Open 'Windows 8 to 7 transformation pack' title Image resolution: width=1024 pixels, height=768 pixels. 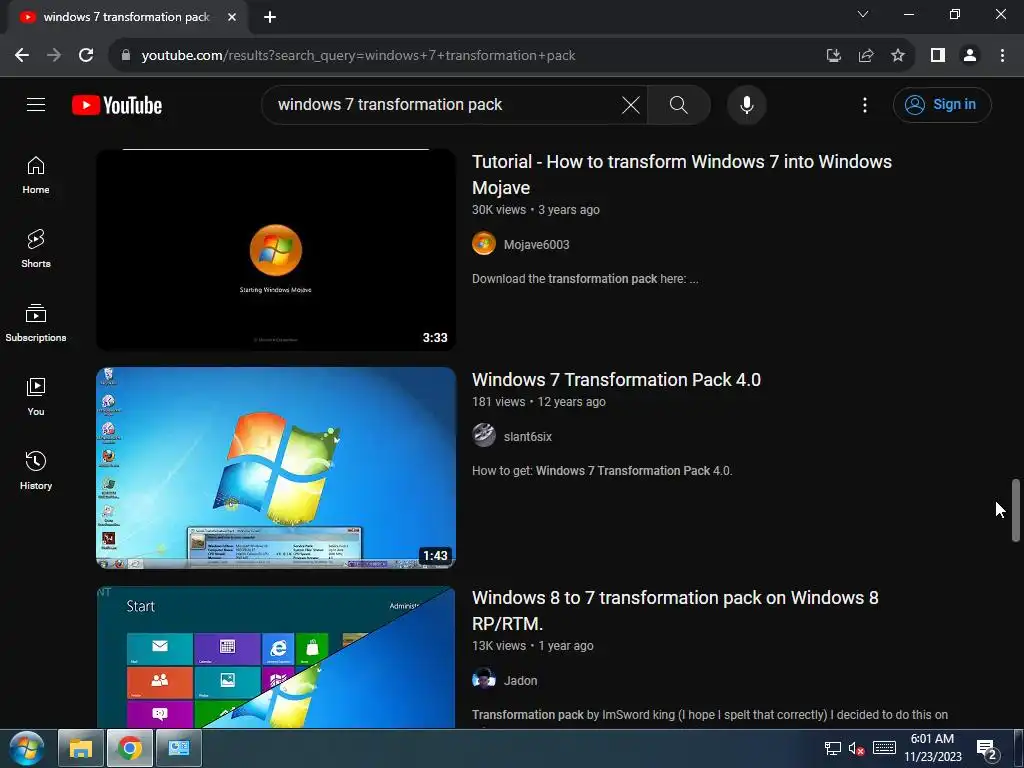[x=675, y=611]
